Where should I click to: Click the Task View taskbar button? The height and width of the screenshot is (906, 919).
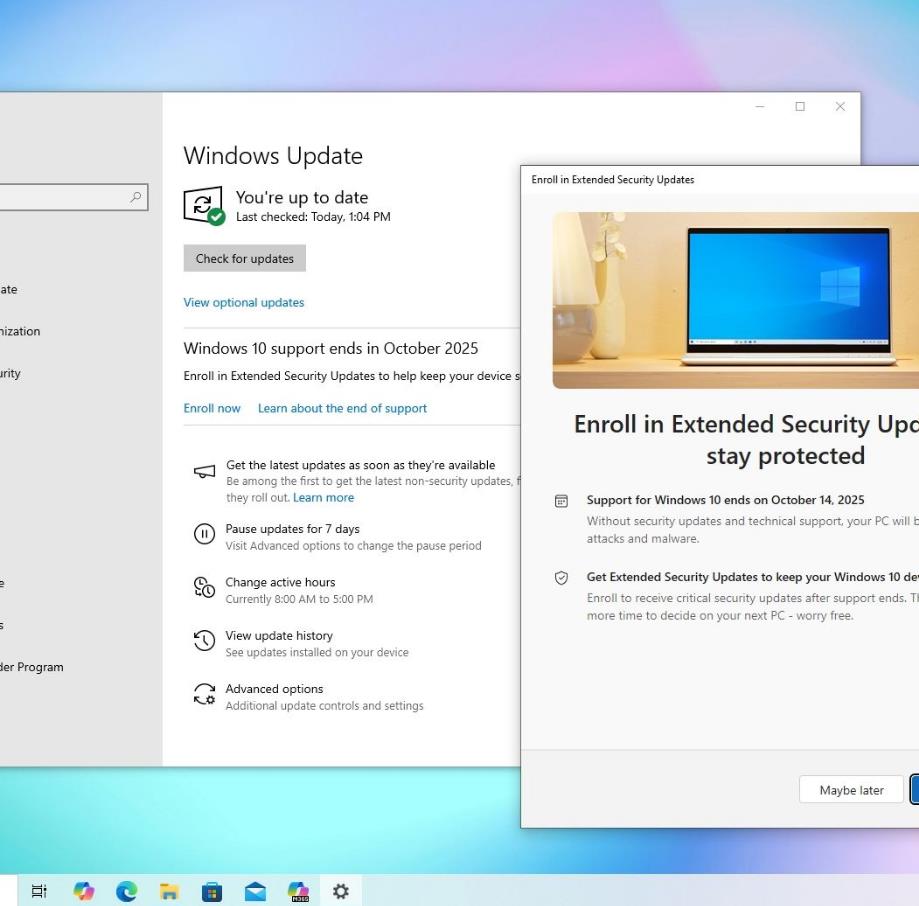point(39,891)
